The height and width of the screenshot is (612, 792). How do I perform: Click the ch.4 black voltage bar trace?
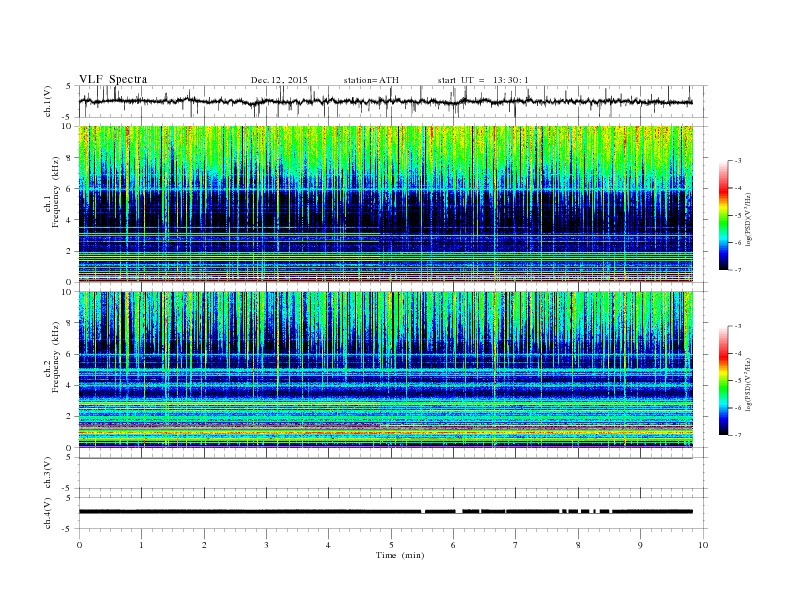(385, 512)
